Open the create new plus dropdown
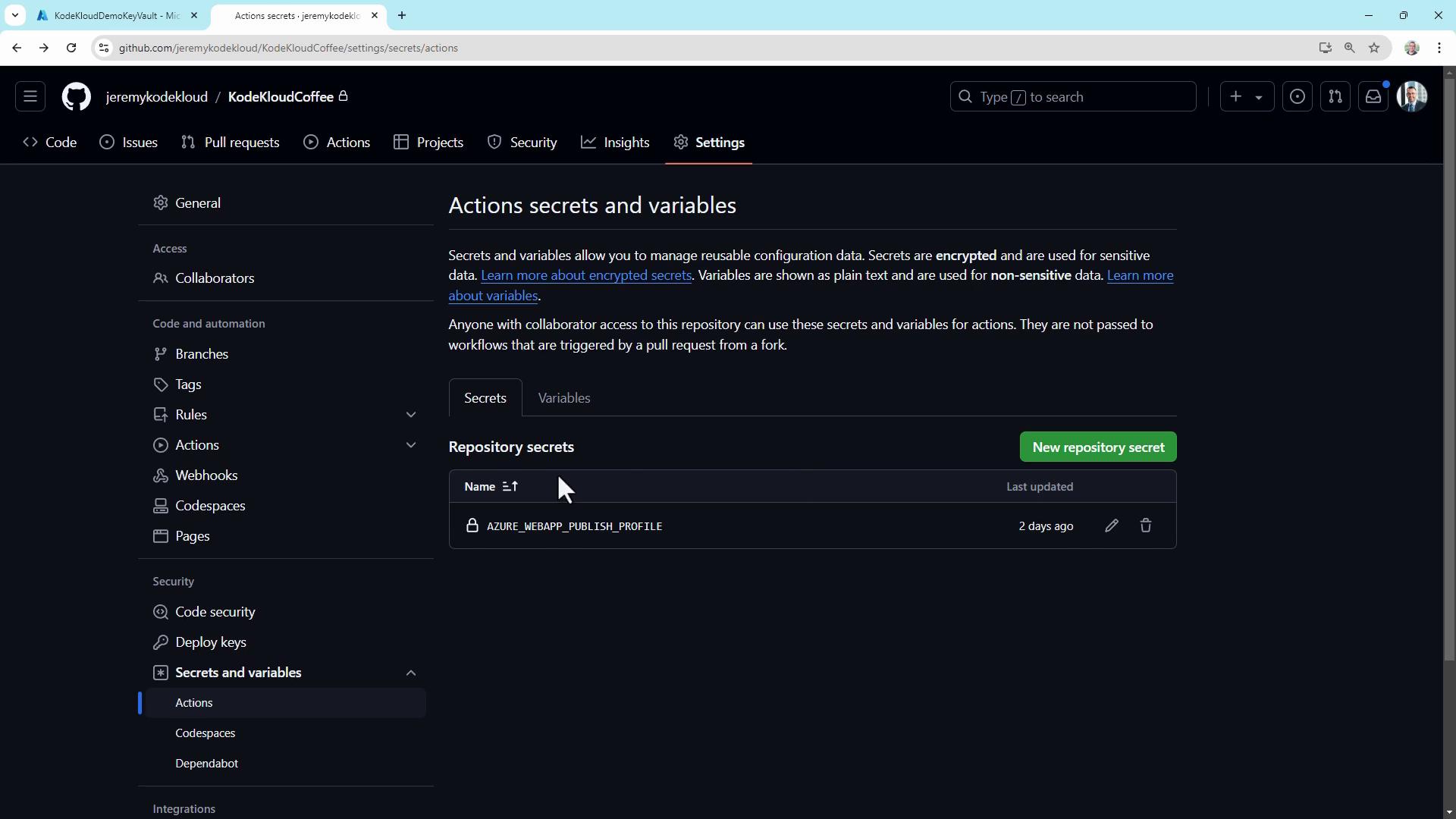The image size is (1456, 819). coord(1246,97)
